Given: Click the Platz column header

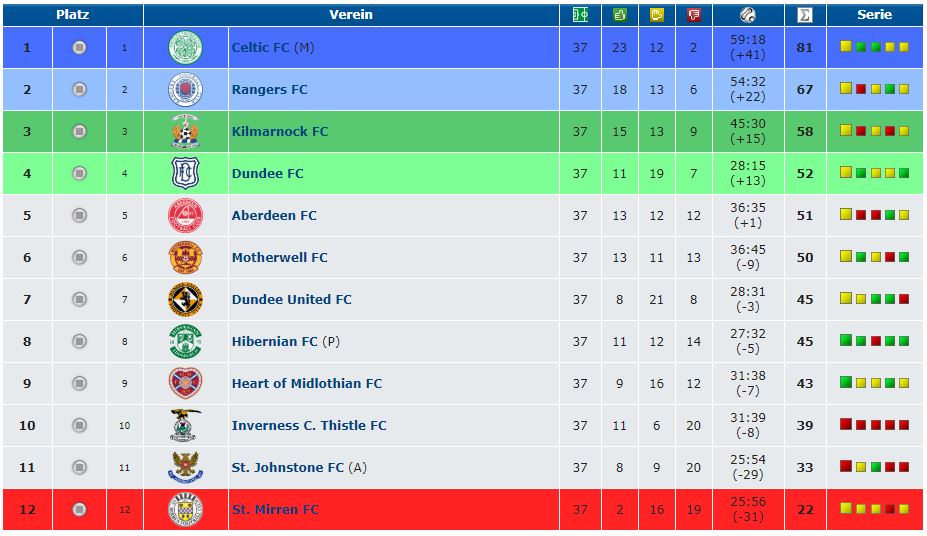Looking at the screenshot, I should coord(73,15).
